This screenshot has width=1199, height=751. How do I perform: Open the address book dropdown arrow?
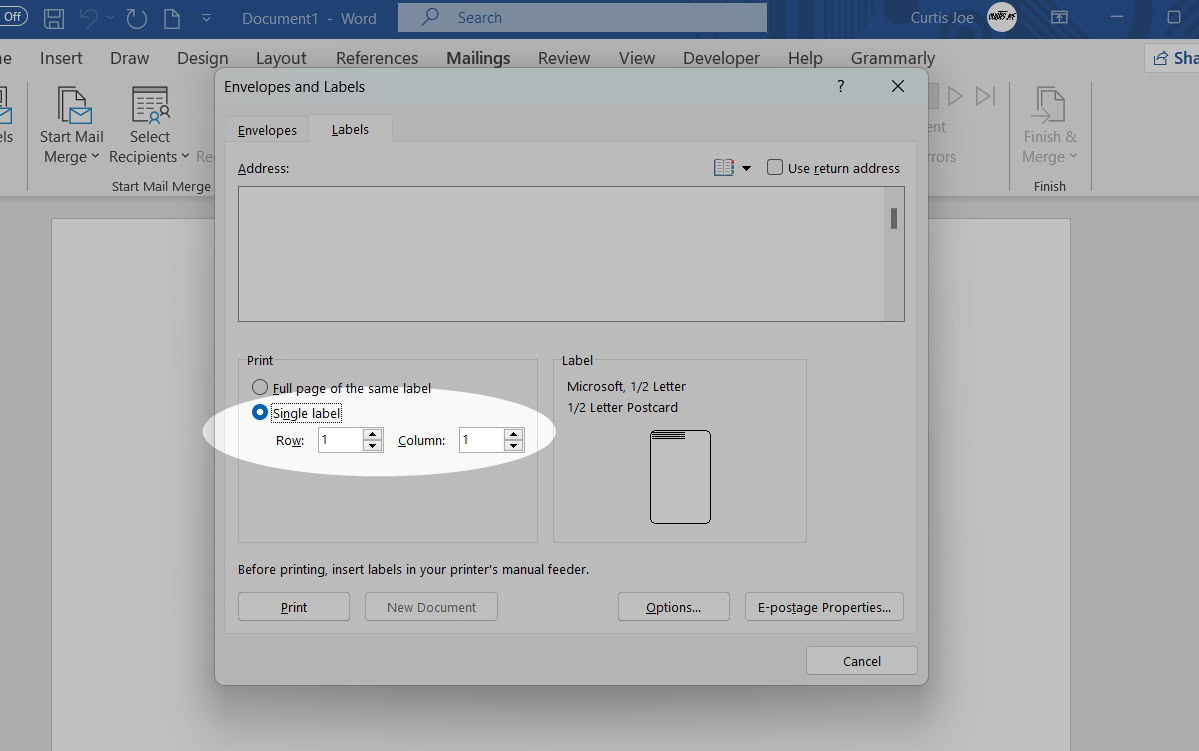[x=744, y=167]
